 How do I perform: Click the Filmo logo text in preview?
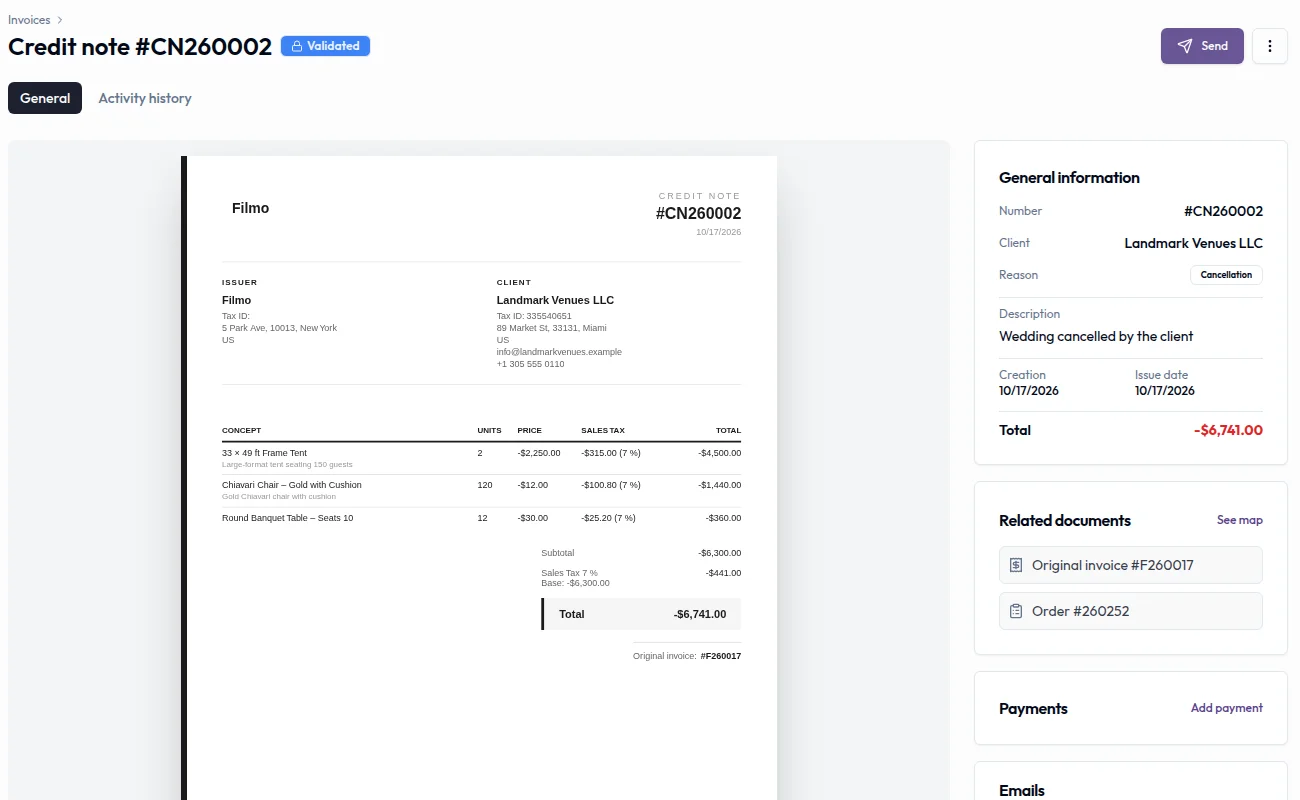coord(250,208)
